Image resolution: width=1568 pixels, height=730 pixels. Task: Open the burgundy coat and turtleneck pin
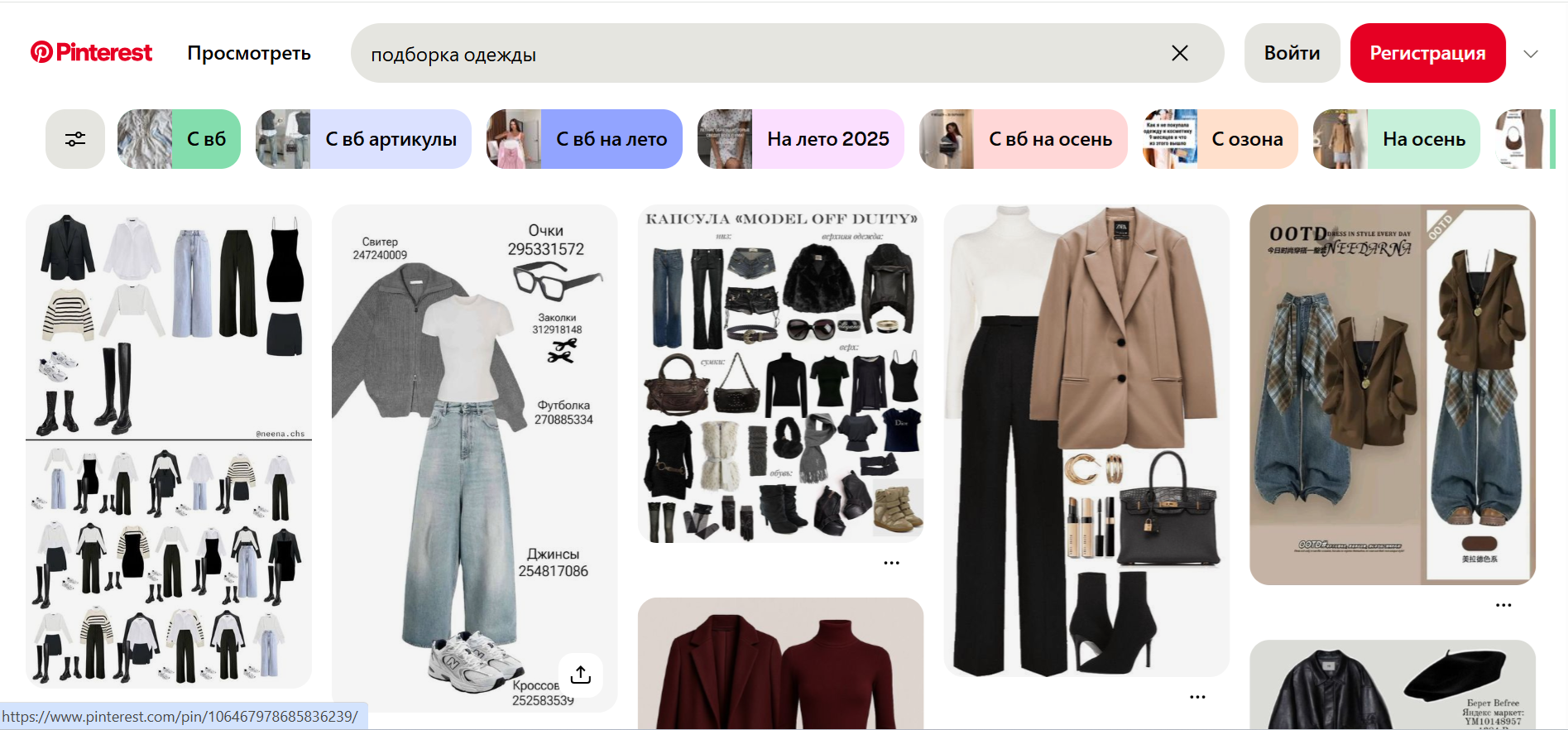pyautogui.click(x=780, y=664)
